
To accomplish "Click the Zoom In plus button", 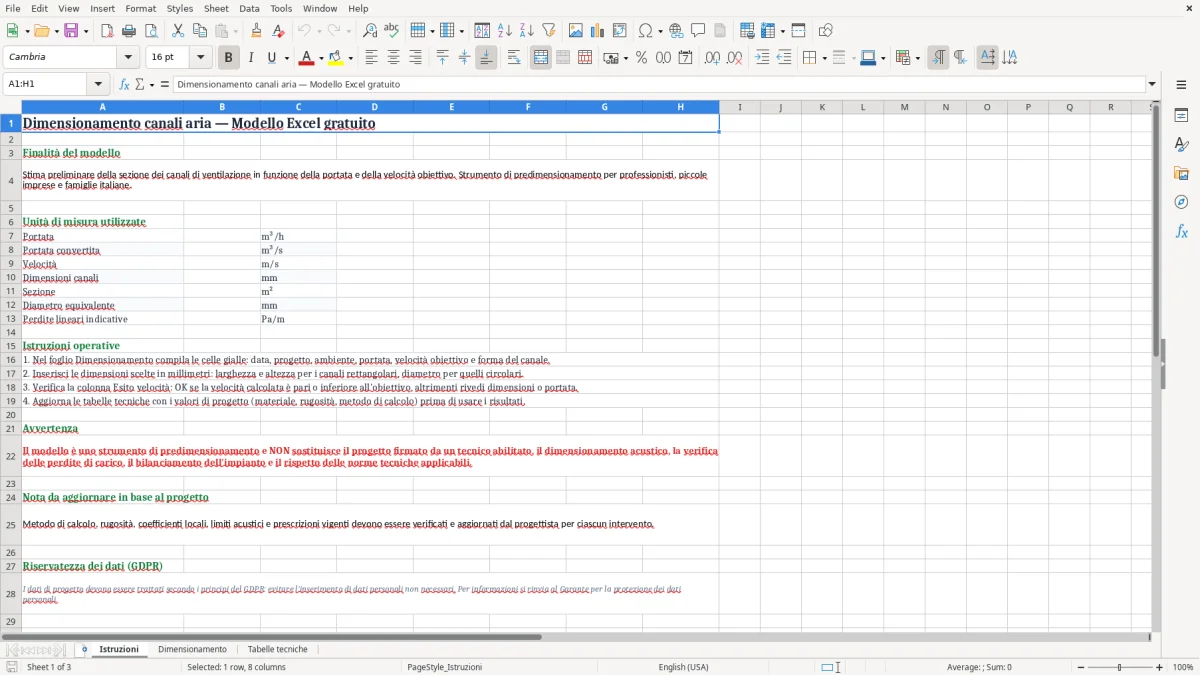I will pos(1159,667).
